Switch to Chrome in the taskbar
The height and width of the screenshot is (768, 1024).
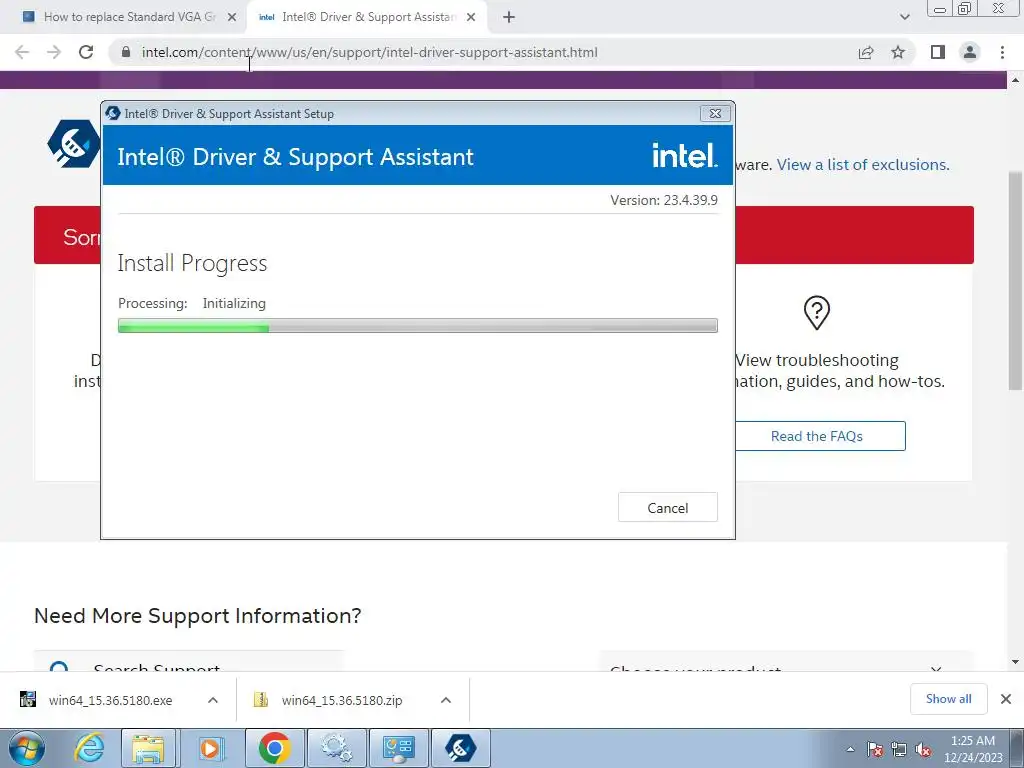[274, 748]
